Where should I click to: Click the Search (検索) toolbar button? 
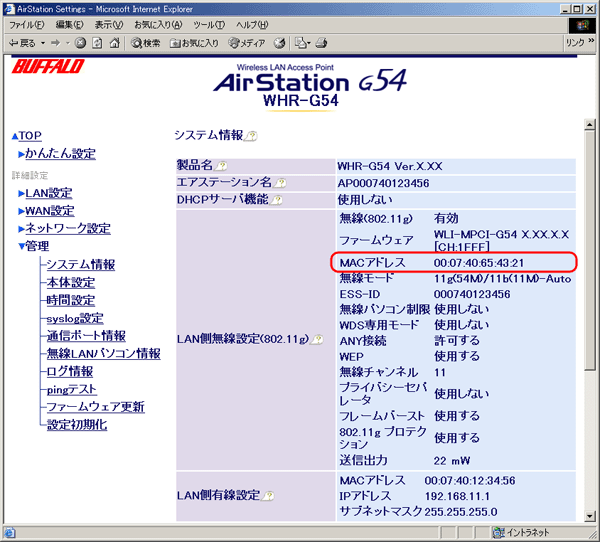point(145,43)
